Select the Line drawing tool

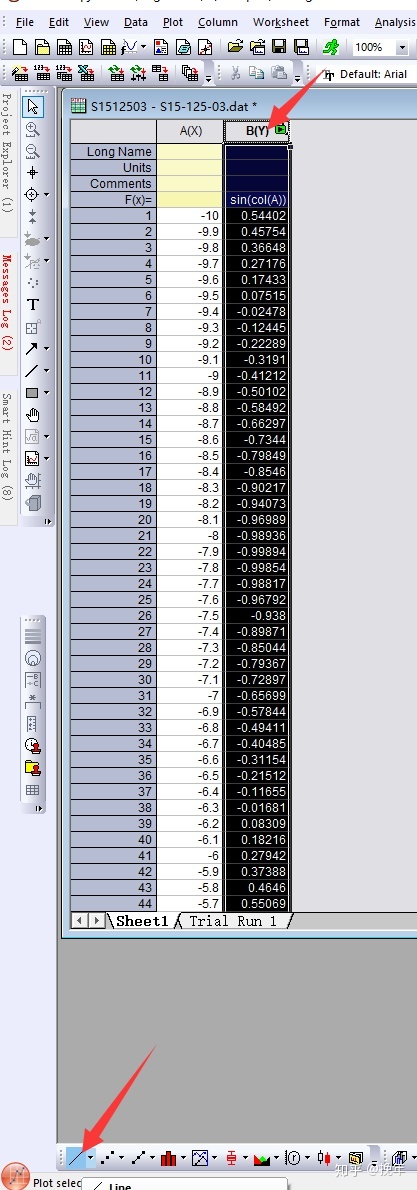coord(32,371)
